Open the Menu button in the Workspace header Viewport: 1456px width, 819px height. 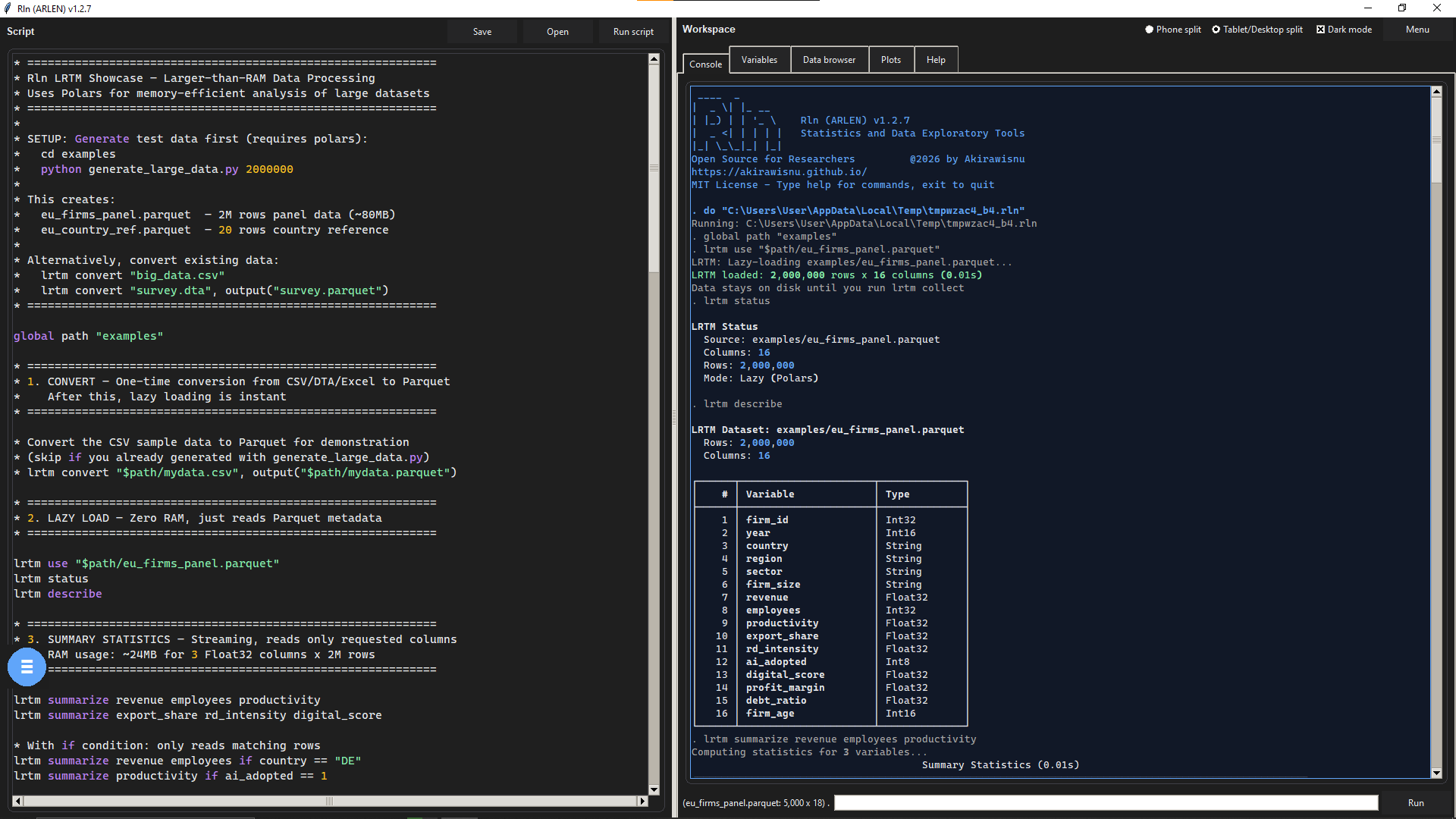(x=1417, y=30)
